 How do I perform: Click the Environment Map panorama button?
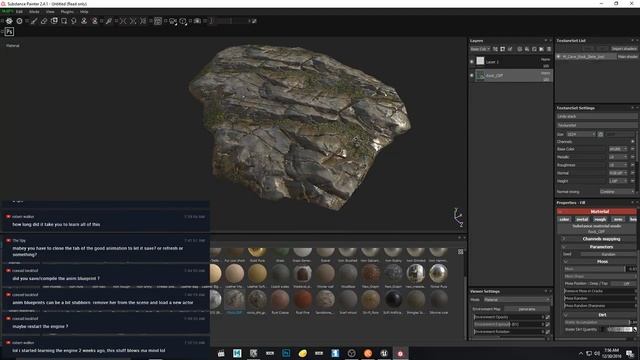[527, 309]
